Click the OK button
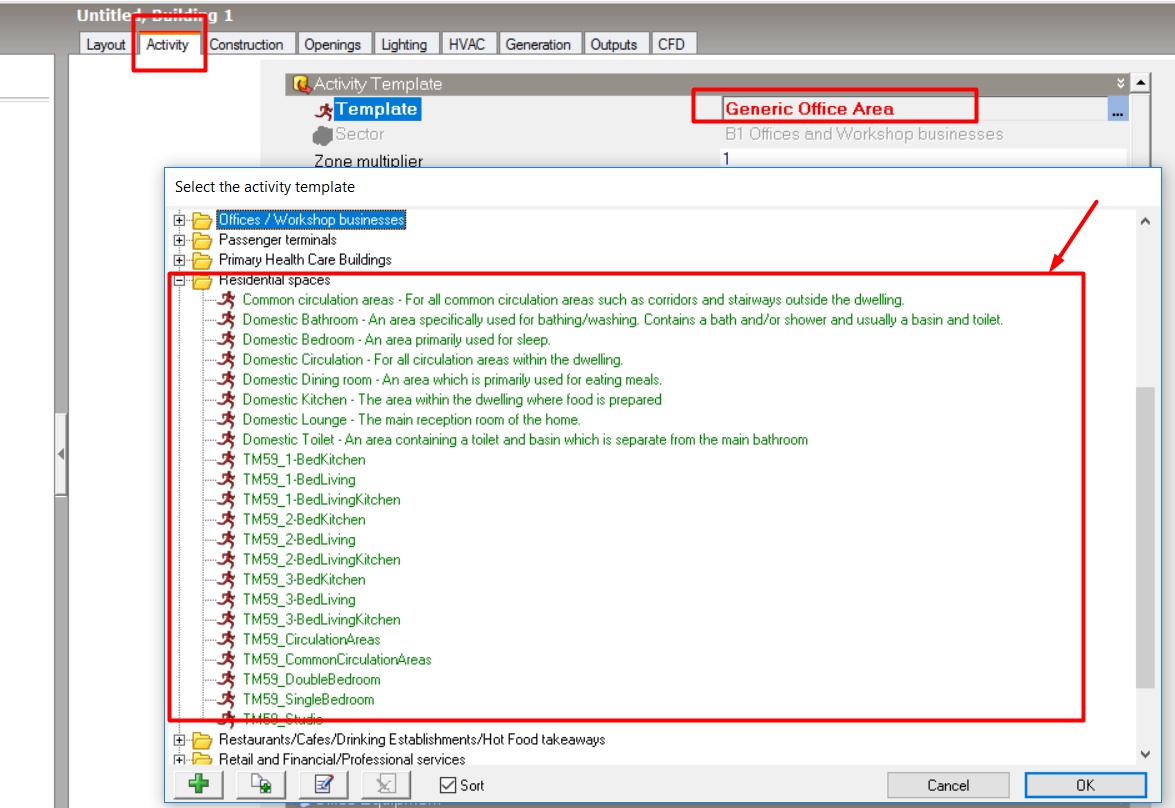The height and width of the screenshot is (808, 1175). tap(1085, 785)
